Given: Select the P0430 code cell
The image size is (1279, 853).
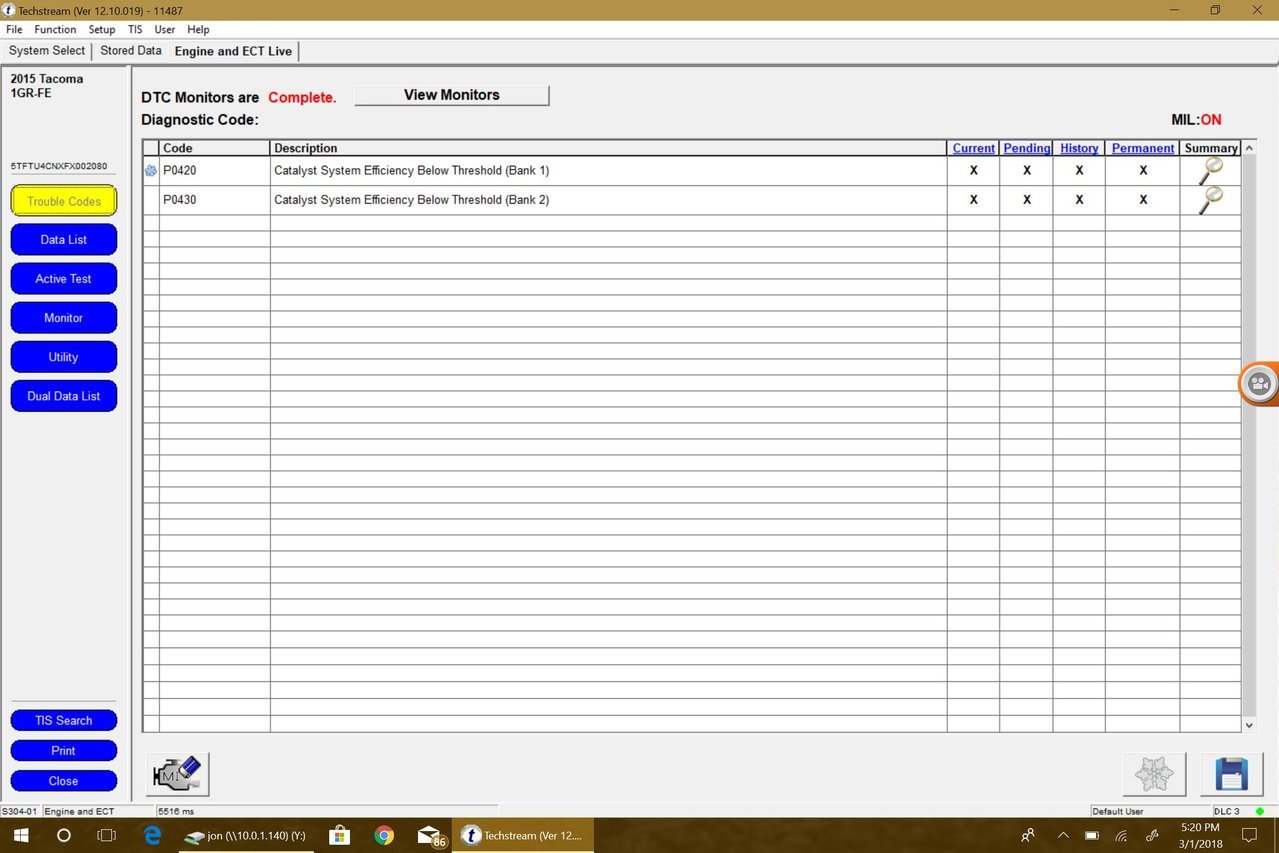Looking at the screenshot, I should 215,200.
